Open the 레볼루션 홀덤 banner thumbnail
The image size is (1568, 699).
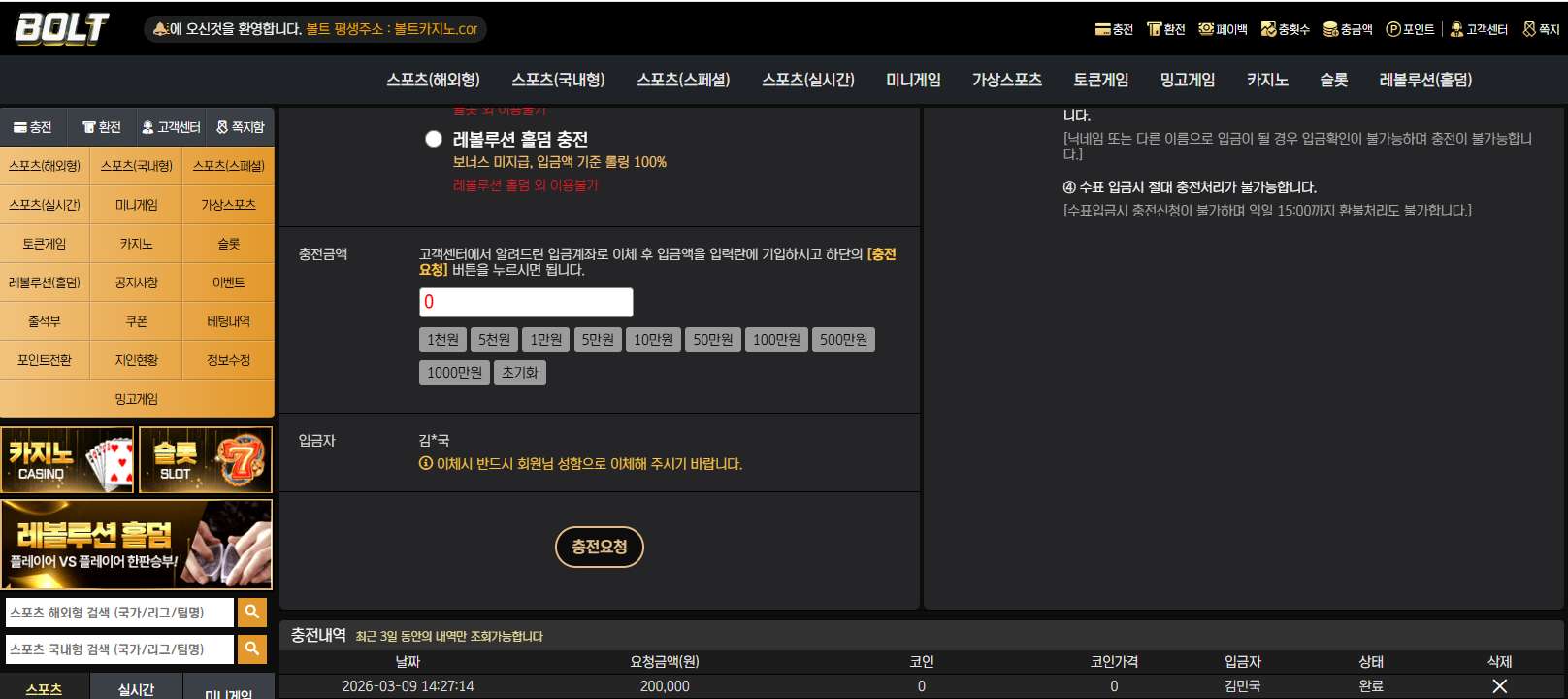click(x=137, y=545)
